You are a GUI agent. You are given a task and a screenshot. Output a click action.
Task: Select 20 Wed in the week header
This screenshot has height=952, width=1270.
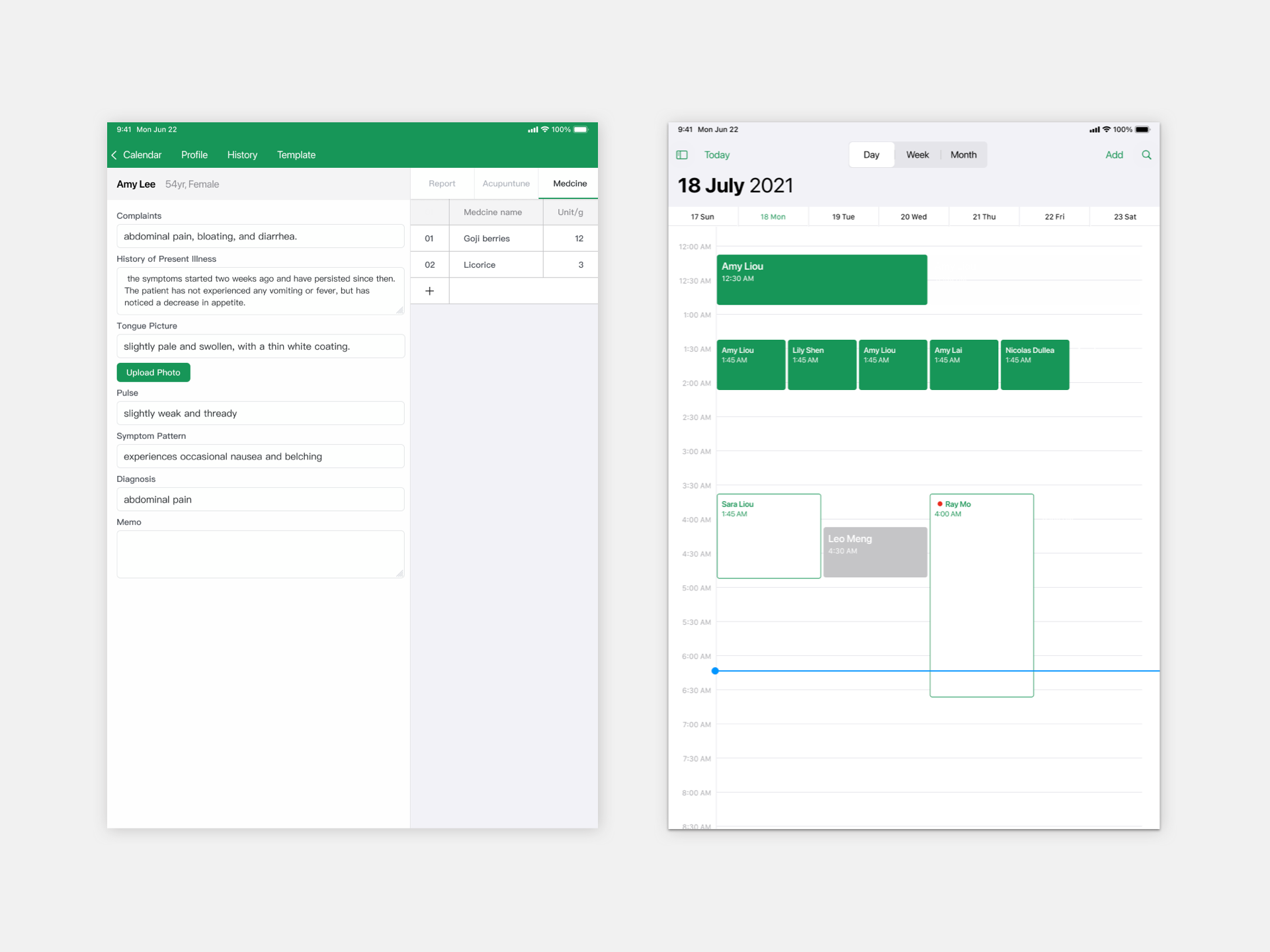[x=913, y=217]
